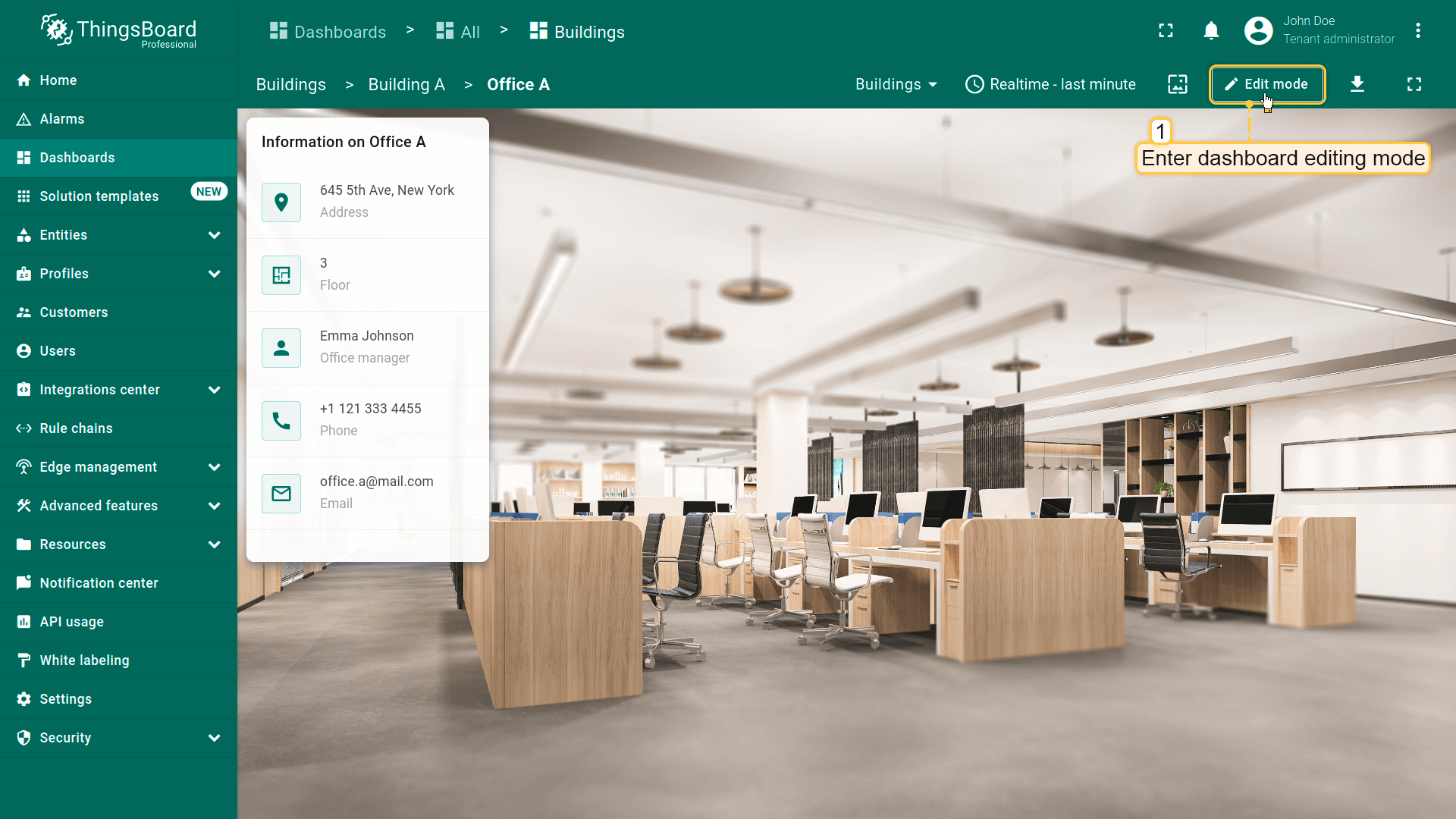
Task: Navigate to the Building A breadcrumb
Action: tap(406, 85)
